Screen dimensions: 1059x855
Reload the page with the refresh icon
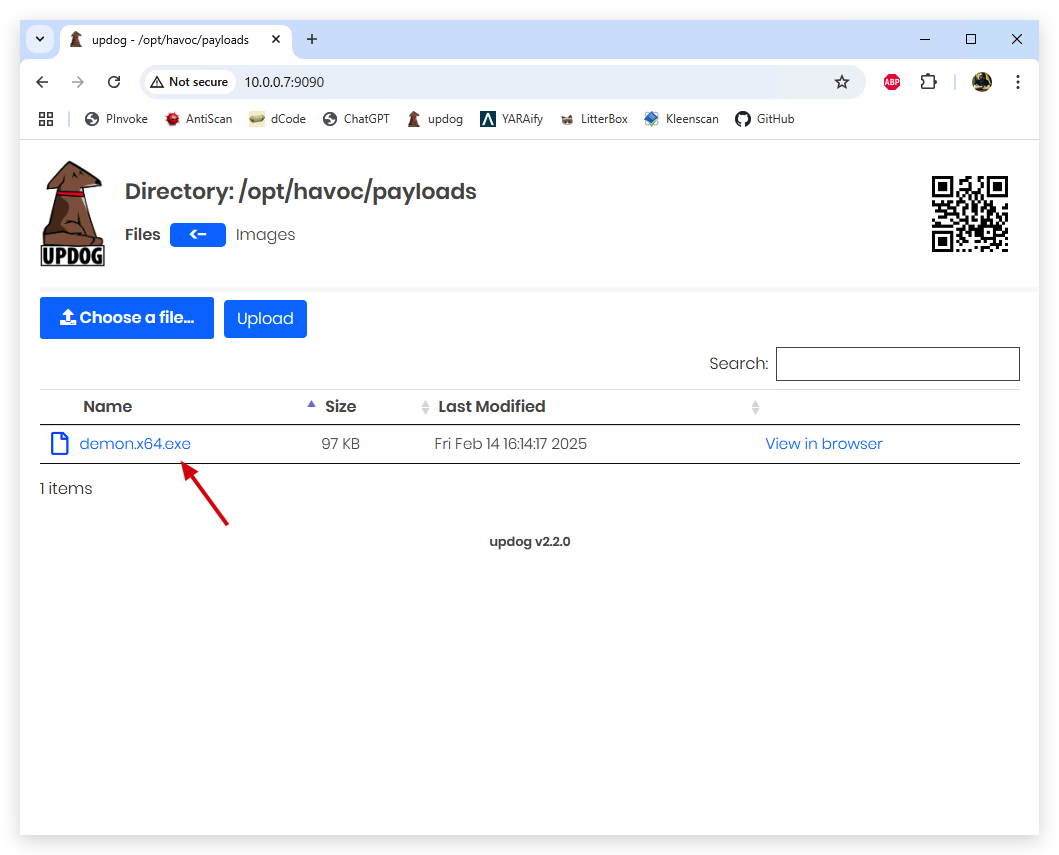pos(114,82)
